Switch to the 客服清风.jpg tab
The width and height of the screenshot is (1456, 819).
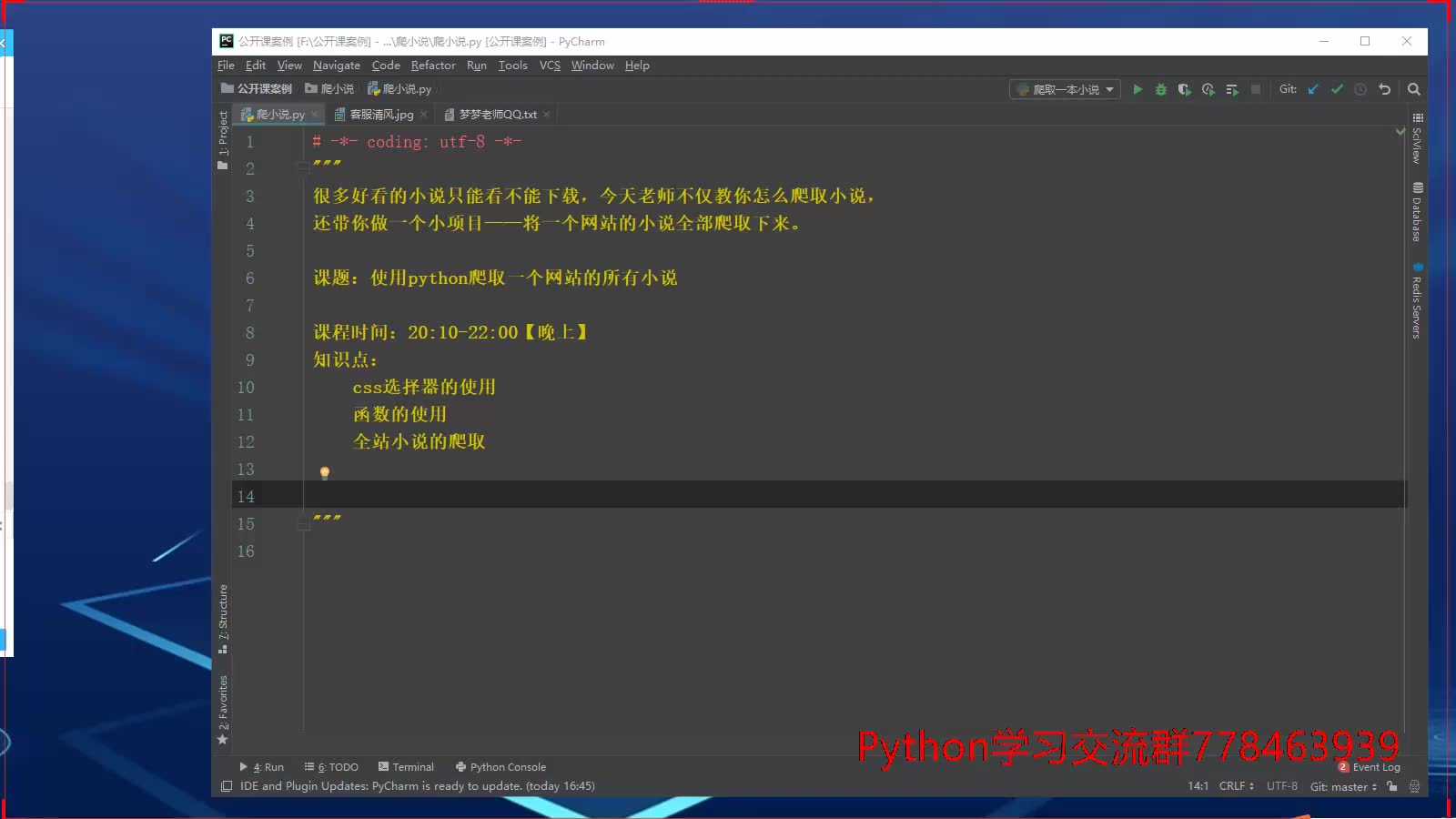click(381, 115)
